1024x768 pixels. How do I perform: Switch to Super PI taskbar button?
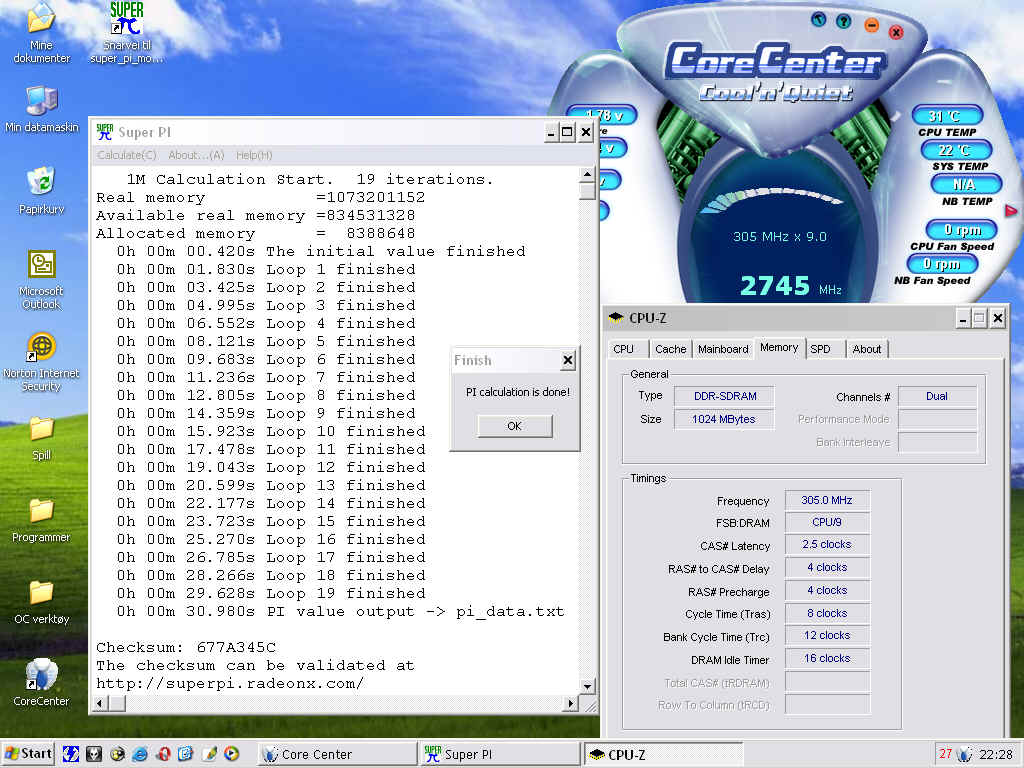click(499, 754)
